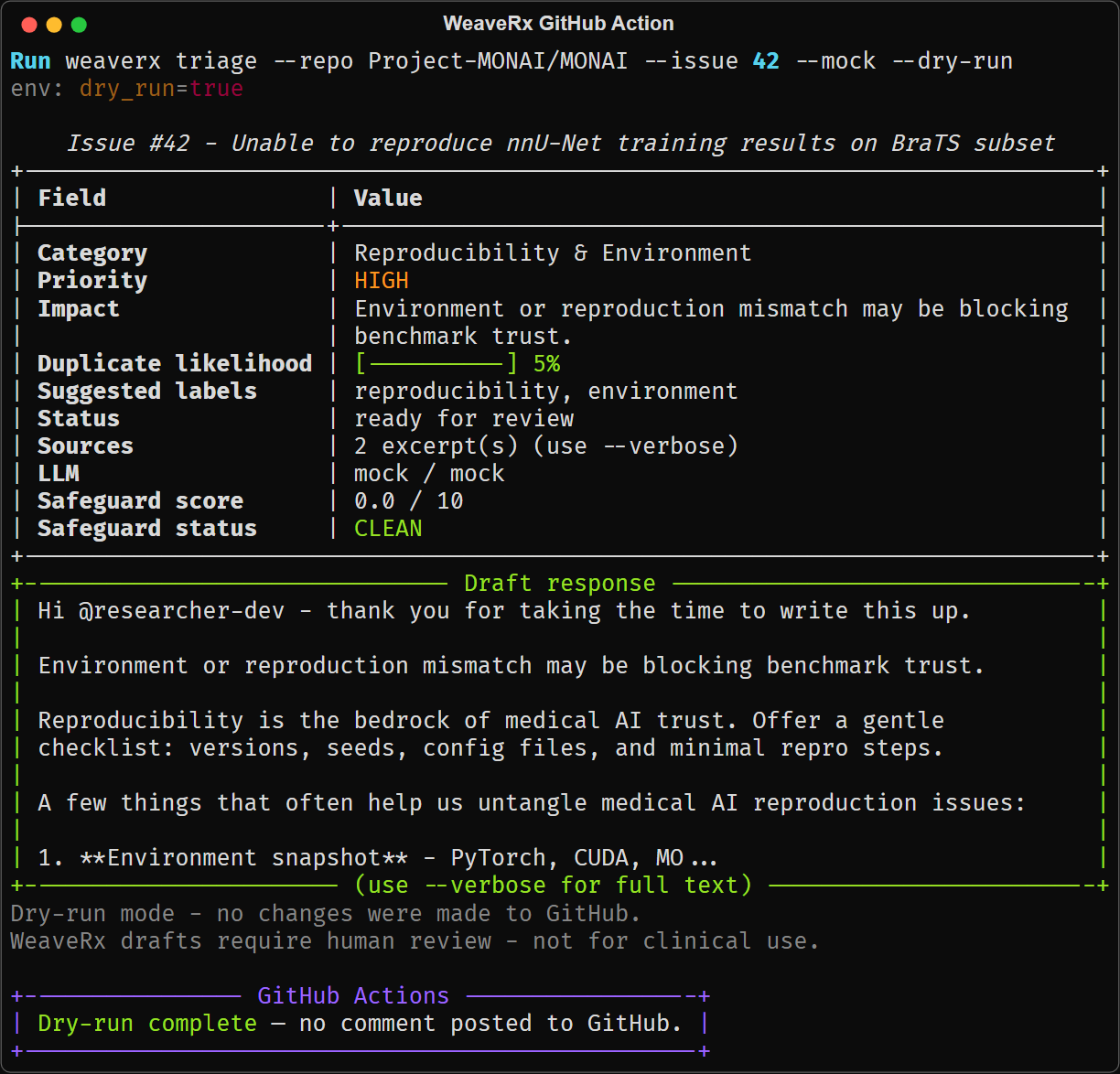The image size is (1120, 1074).
Task: Click the '--mock' flag in command
Action: click(x=835, y=61)
